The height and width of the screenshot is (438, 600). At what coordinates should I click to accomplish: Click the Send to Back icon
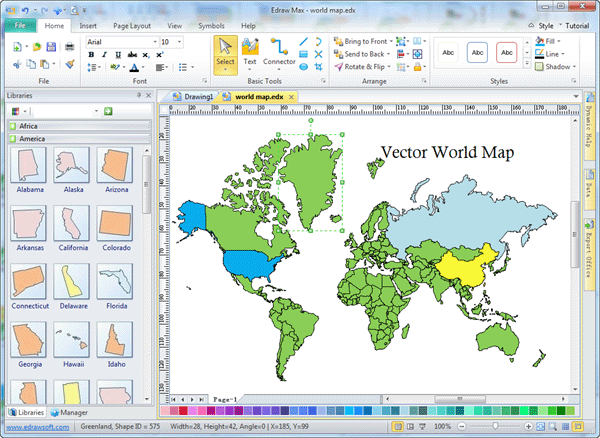point(337,55)
